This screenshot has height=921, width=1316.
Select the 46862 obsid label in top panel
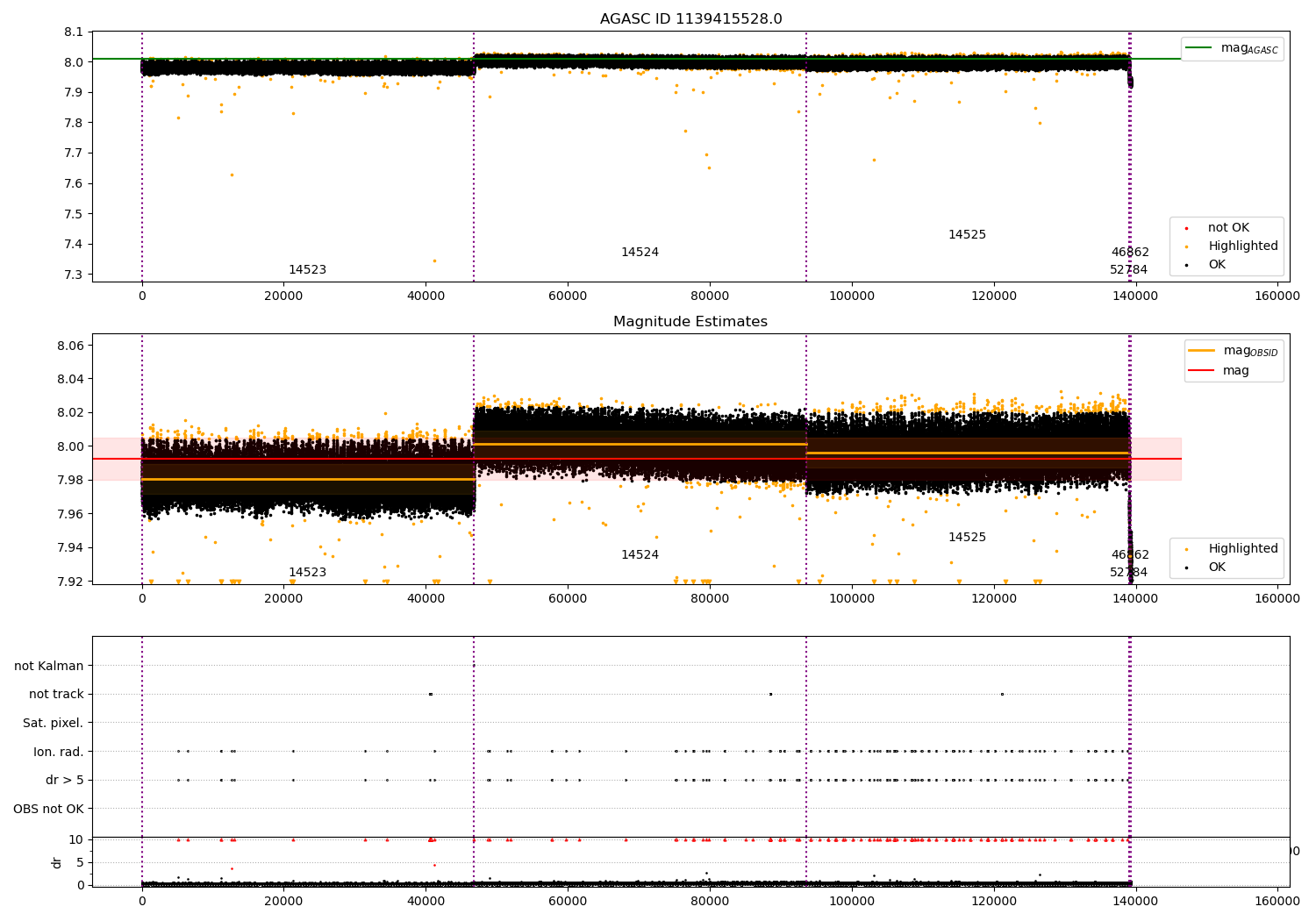click(x=1130, y=253)
